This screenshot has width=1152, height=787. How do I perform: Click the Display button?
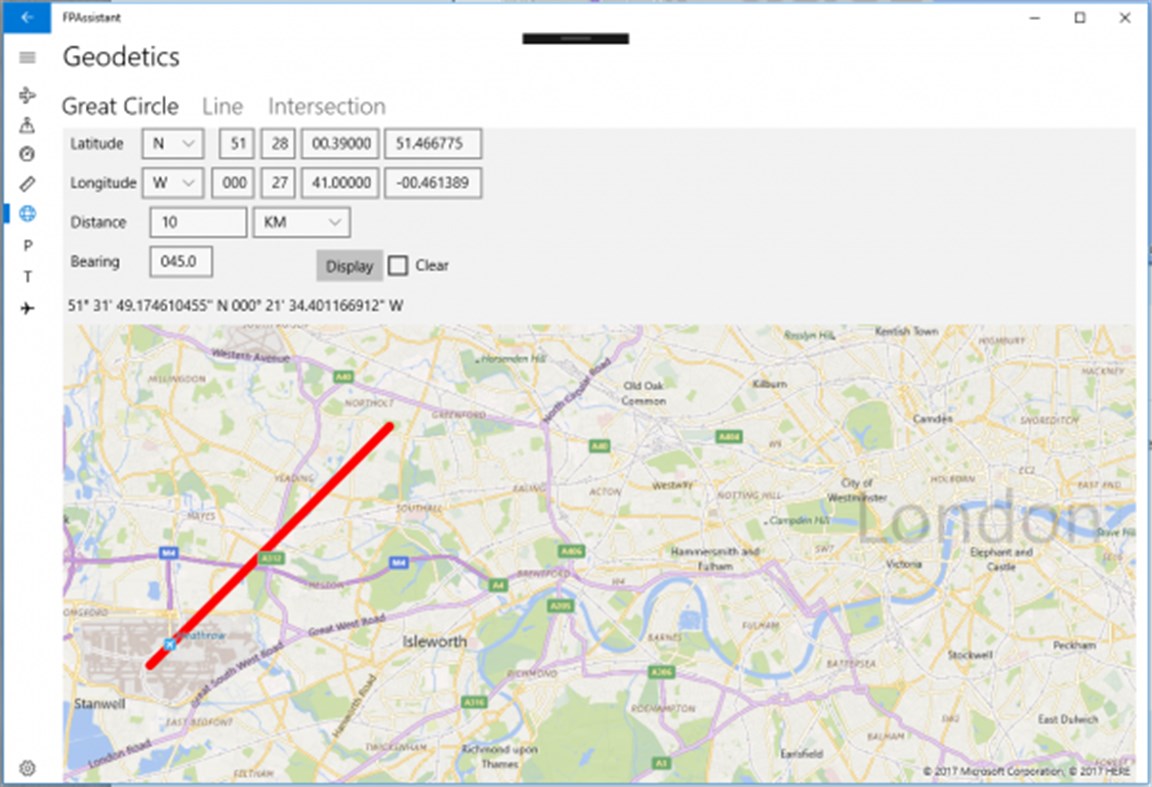click(350, 266)
